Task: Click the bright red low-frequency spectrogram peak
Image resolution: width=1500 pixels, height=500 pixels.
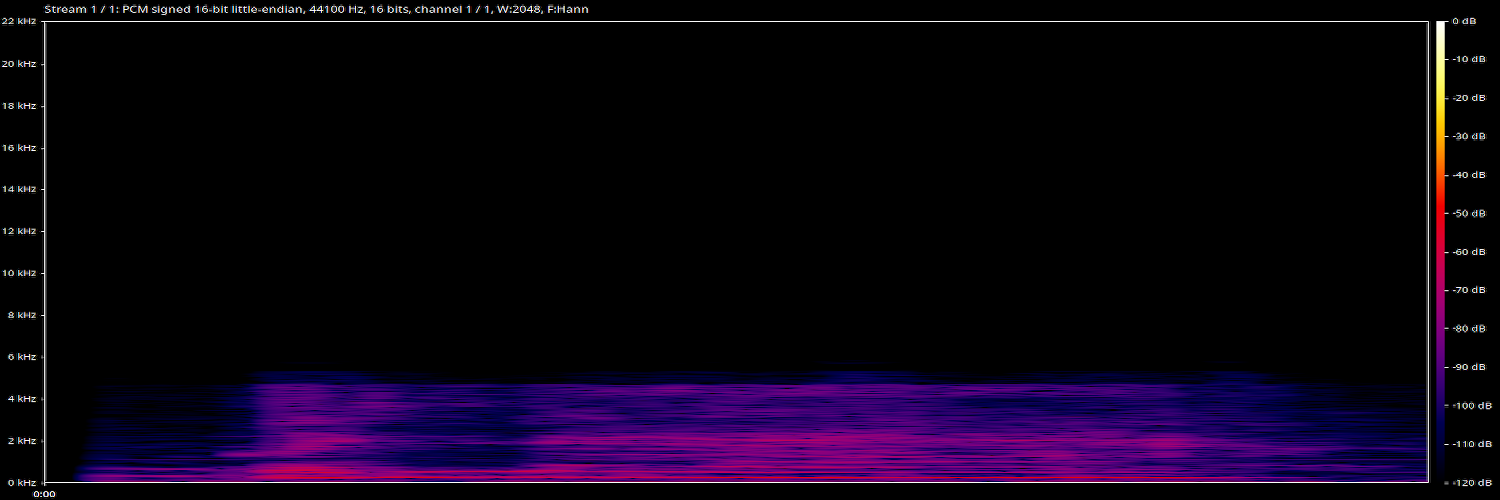Action: click(300, 470)
